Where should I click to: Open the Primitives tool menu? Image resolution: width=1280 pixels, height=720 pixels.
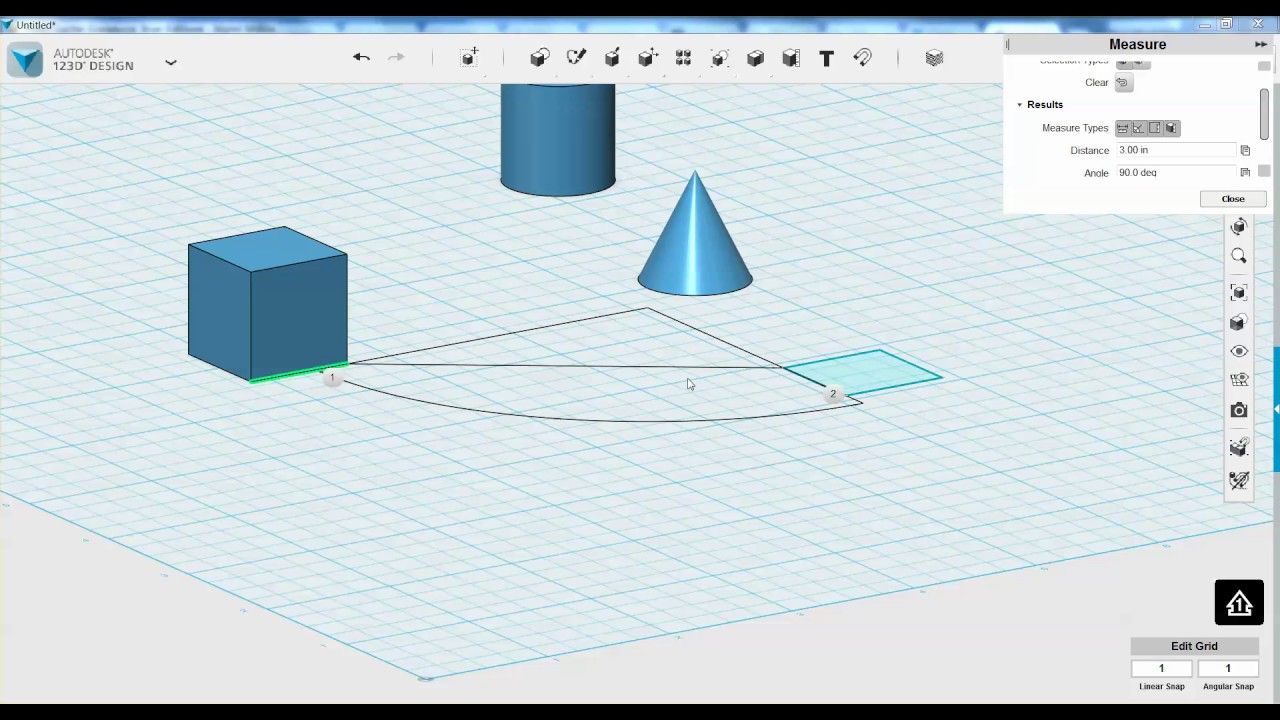click(x=540, y=58)
